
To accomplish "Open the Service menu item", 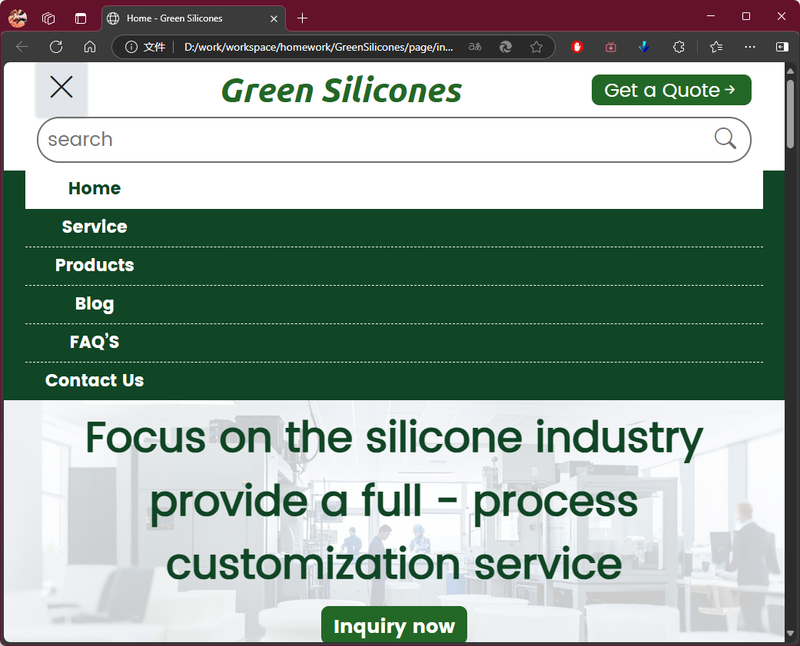I will click(x=94, y=227).
